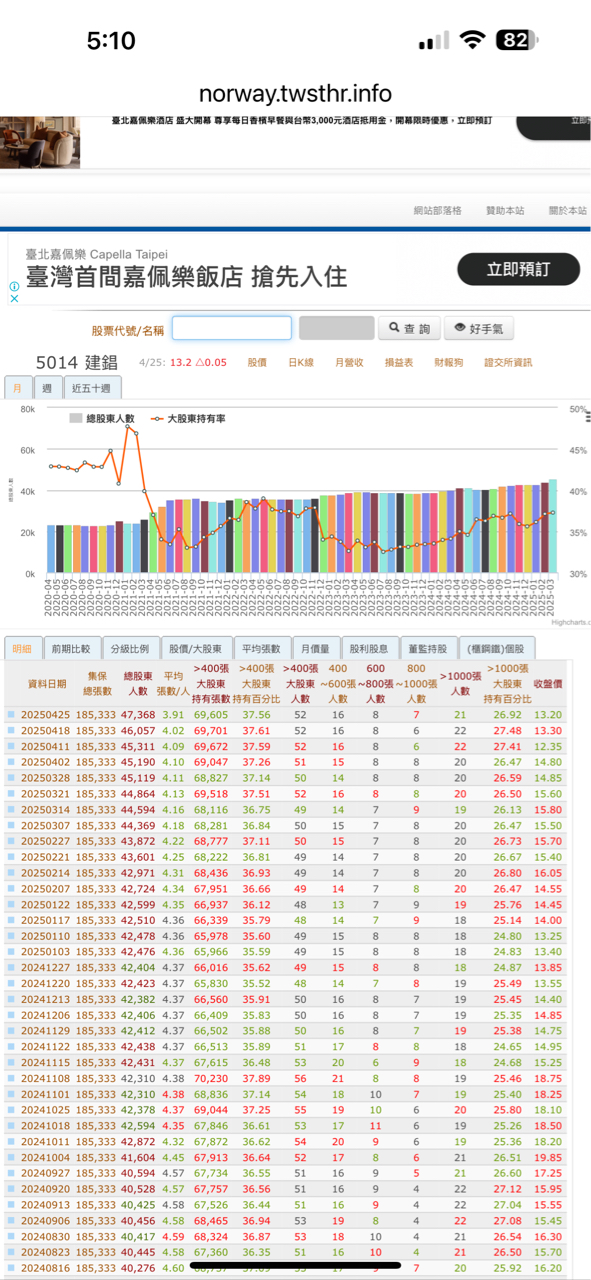Click the 資料日期 column header
This screenshot has width=591, height=1280.
(x=47, y=683)
